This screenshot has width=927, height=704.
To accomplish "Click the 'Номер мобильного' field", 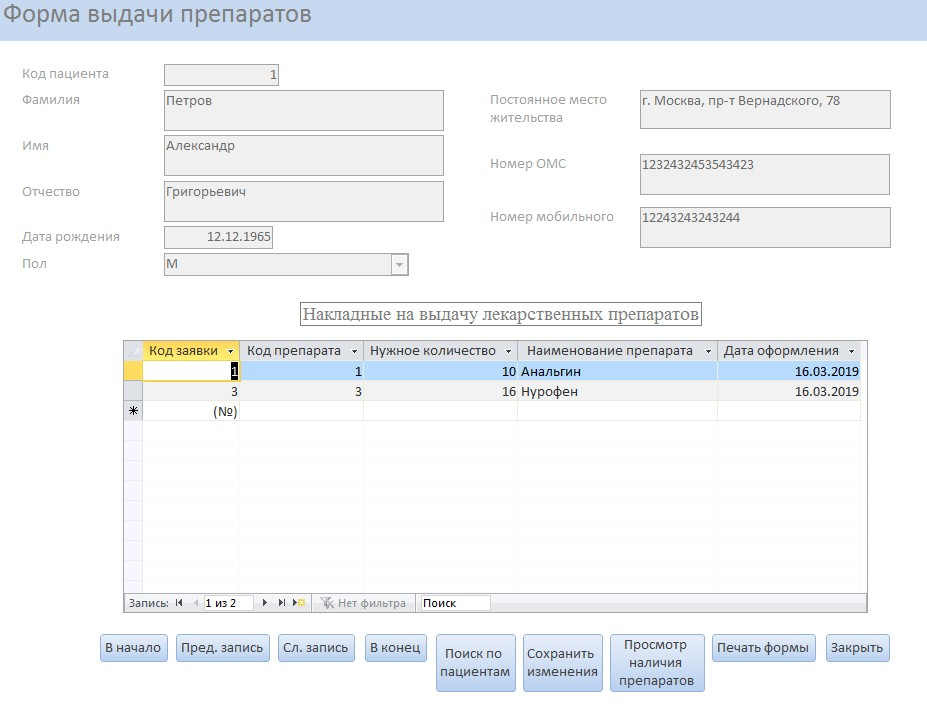I will click(765, 227).
